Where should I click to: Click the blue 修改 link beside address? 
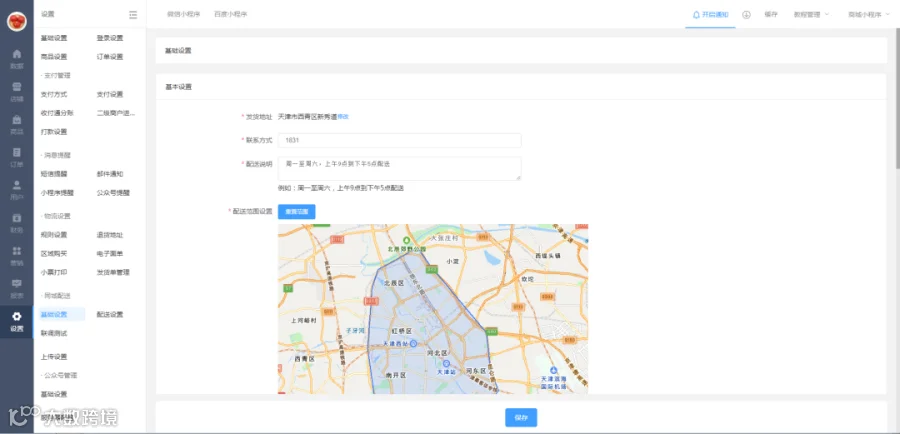click(343, 117)
